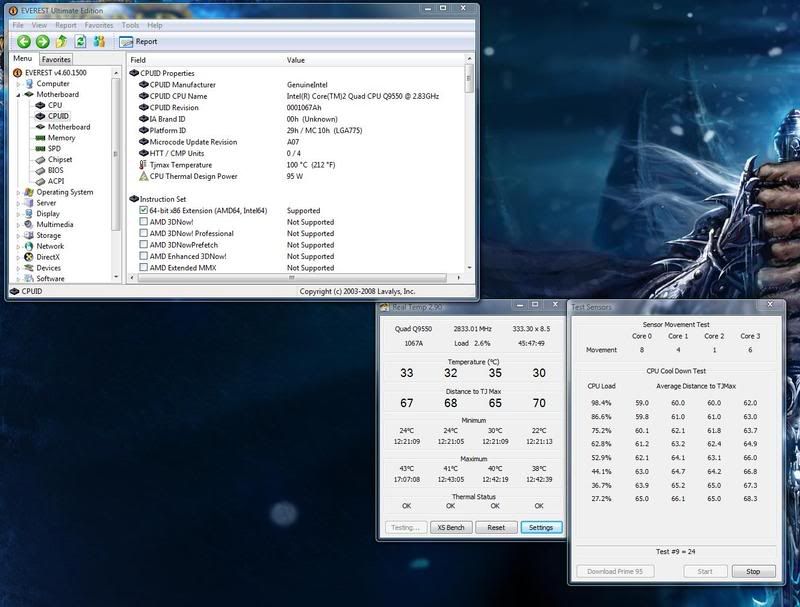Click Reset button in Real Temp

[496, 527]
